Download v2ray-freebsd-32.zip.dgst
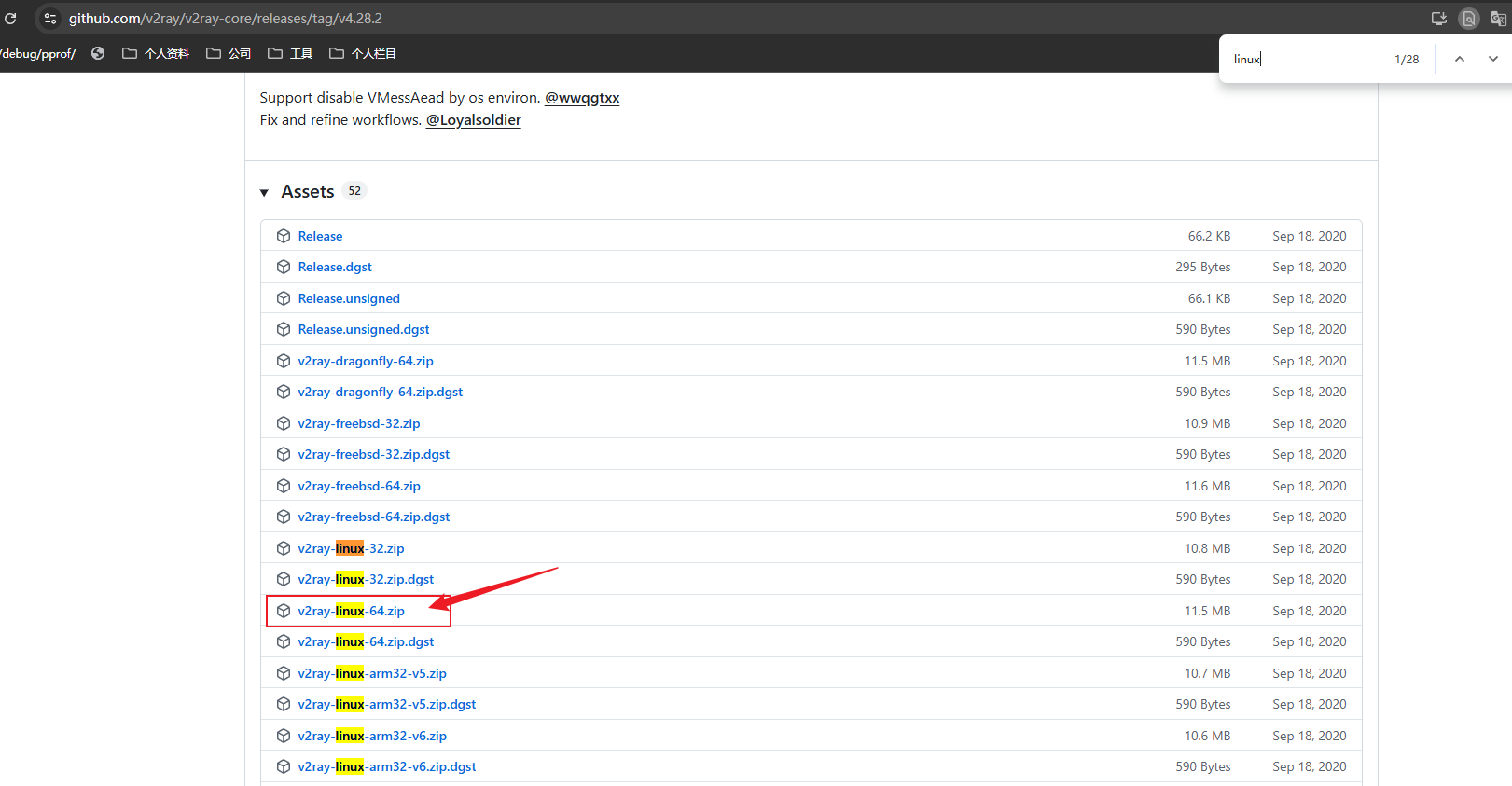 (374, 454)
